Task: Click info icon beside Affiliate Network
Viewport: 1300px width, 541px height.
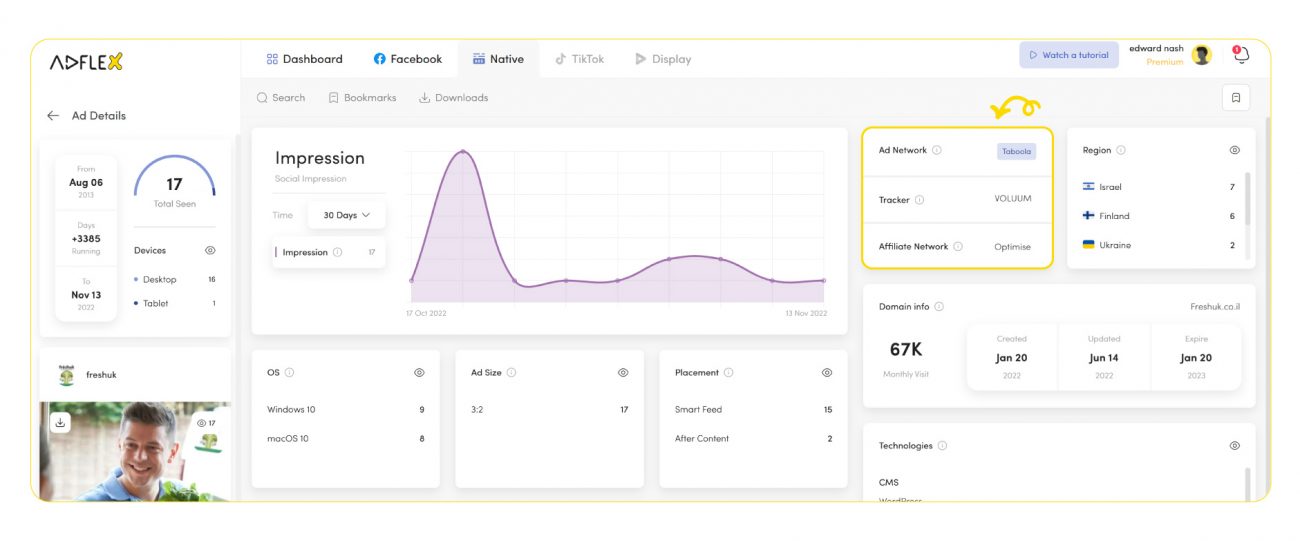Action: click(958, 246)
